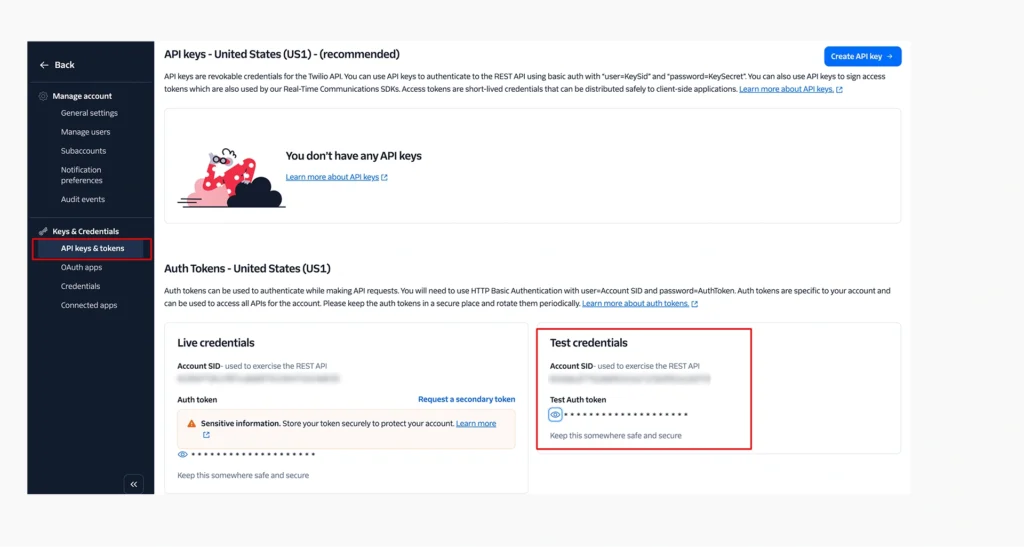Click the warning triangle icon in Sensitive information

(x=191, y=424)
